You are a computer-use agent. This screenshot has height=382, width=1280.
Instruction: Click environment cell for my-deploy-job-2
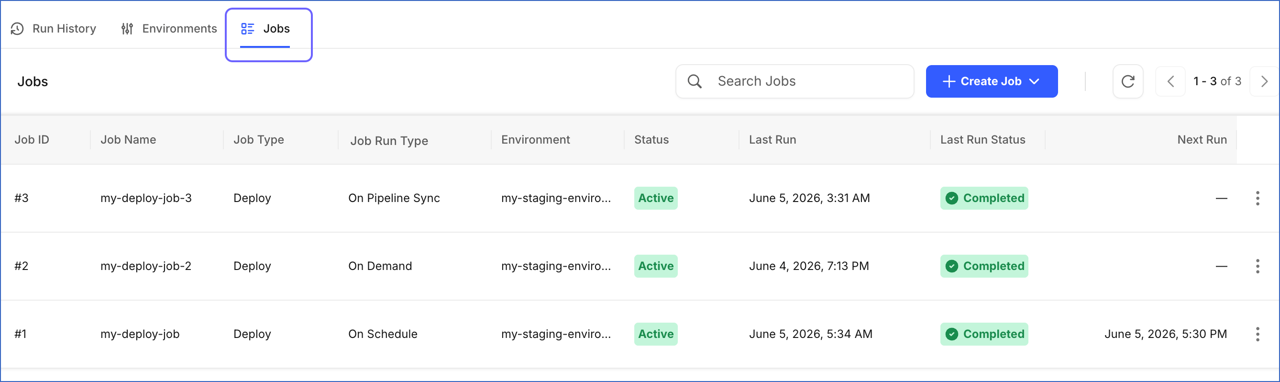pyautogui.click(x=556, y=266)
